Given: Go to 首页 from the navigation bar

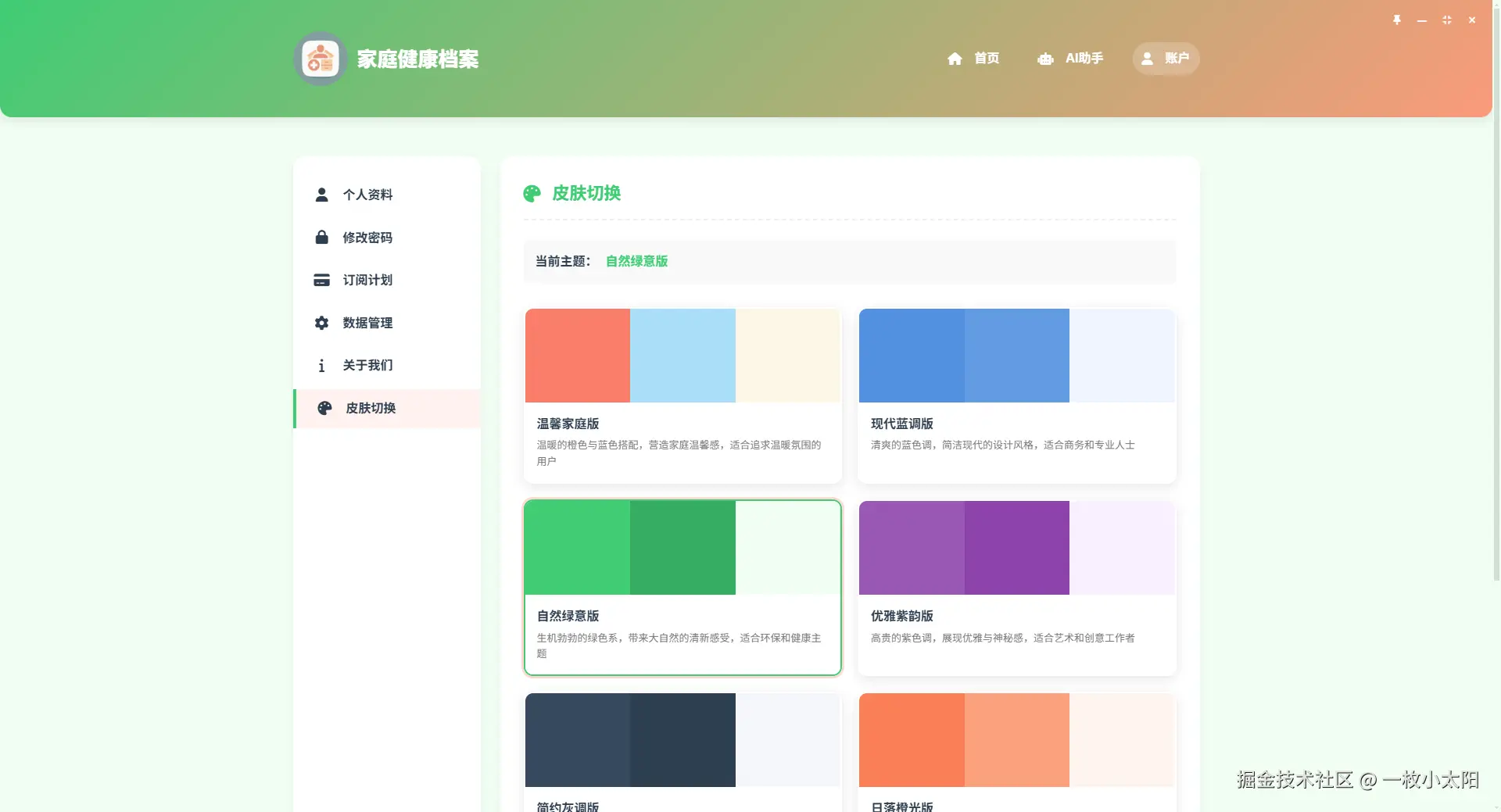Looking at the screenshot, I should coord(986,58).
